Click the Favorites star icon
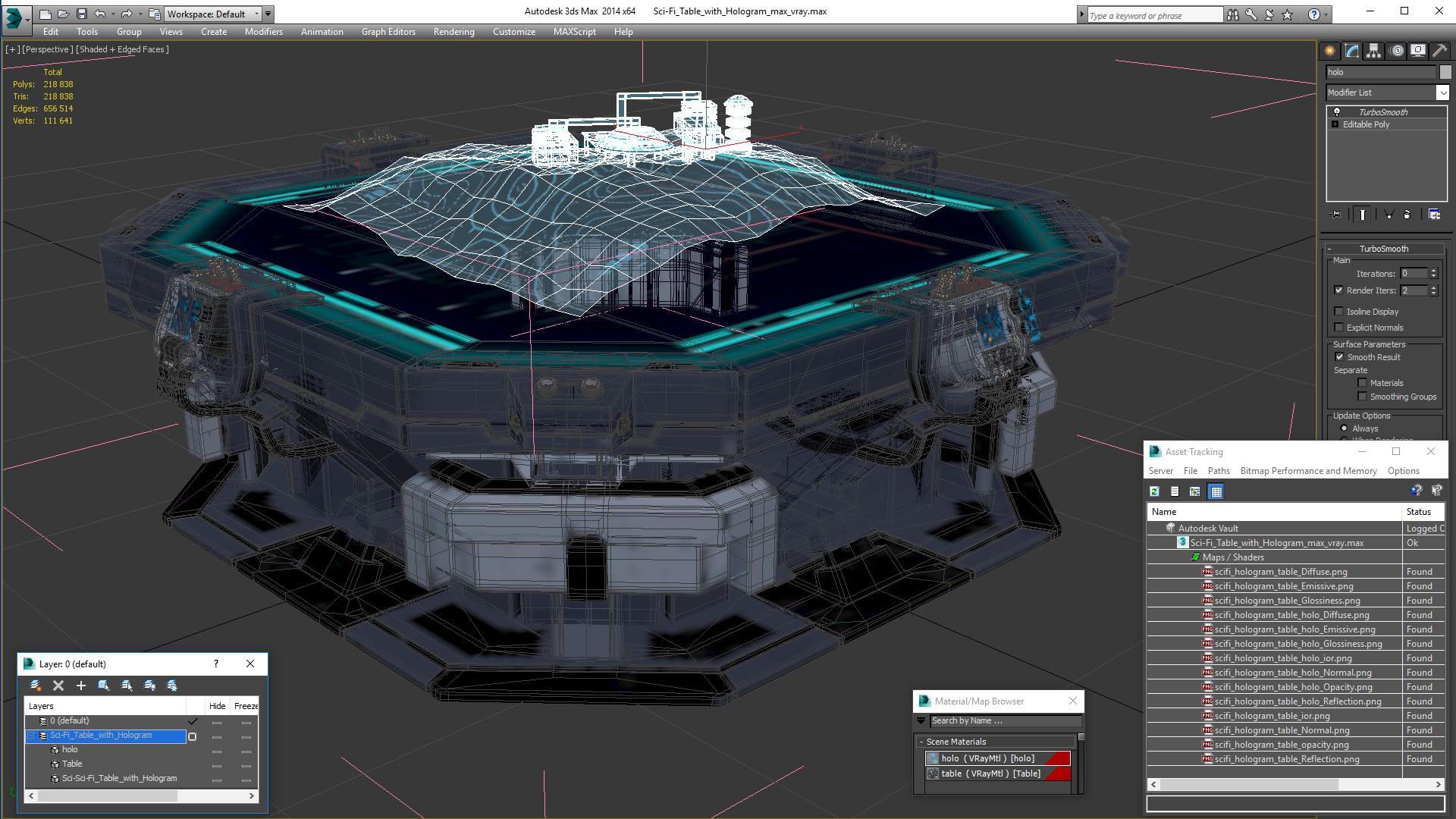This screenshot has height=819, width=1456. 1288,14
